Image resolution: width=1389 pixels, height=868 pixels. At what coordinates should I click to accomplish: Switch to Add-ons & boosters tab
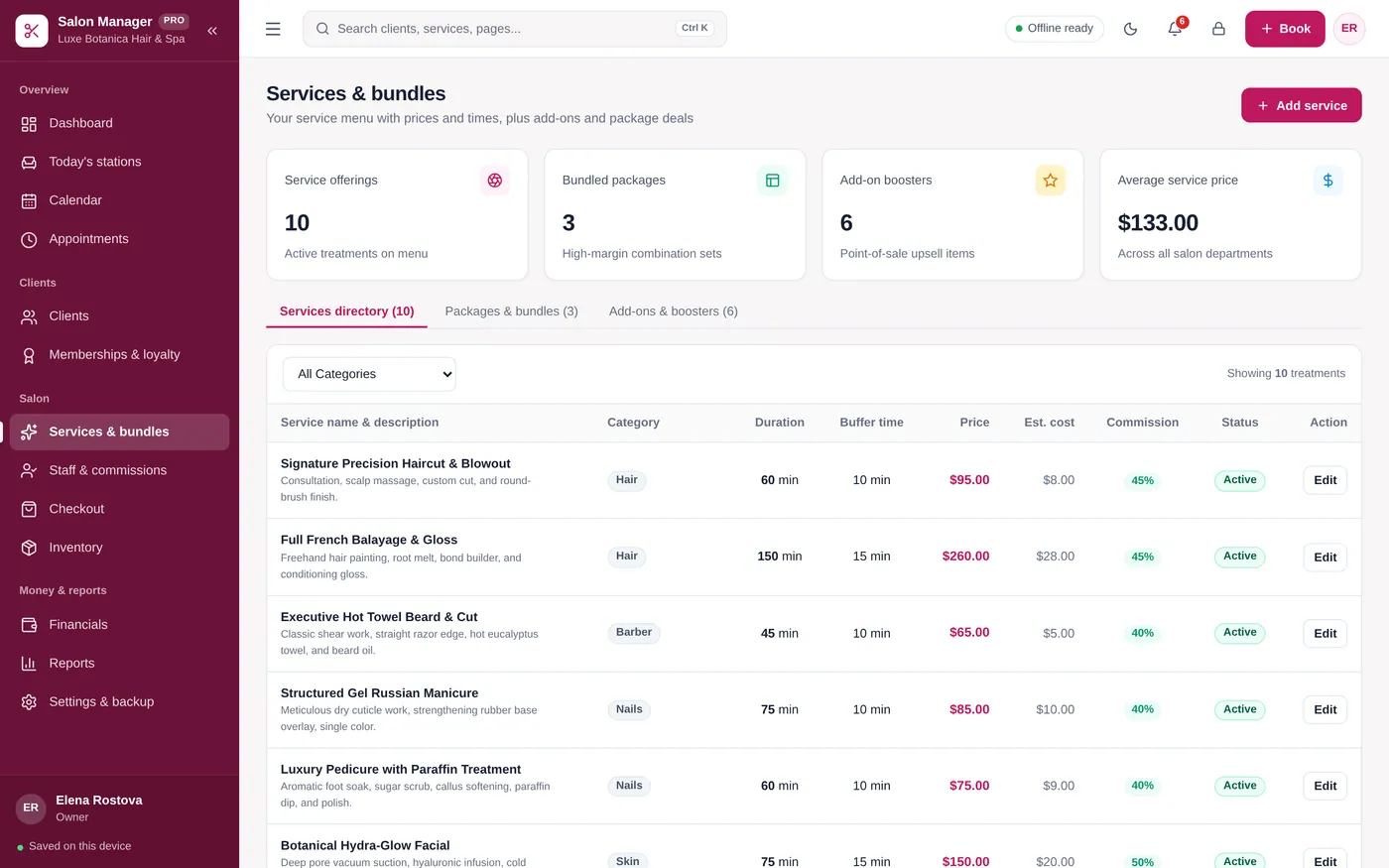pos(673,311)
